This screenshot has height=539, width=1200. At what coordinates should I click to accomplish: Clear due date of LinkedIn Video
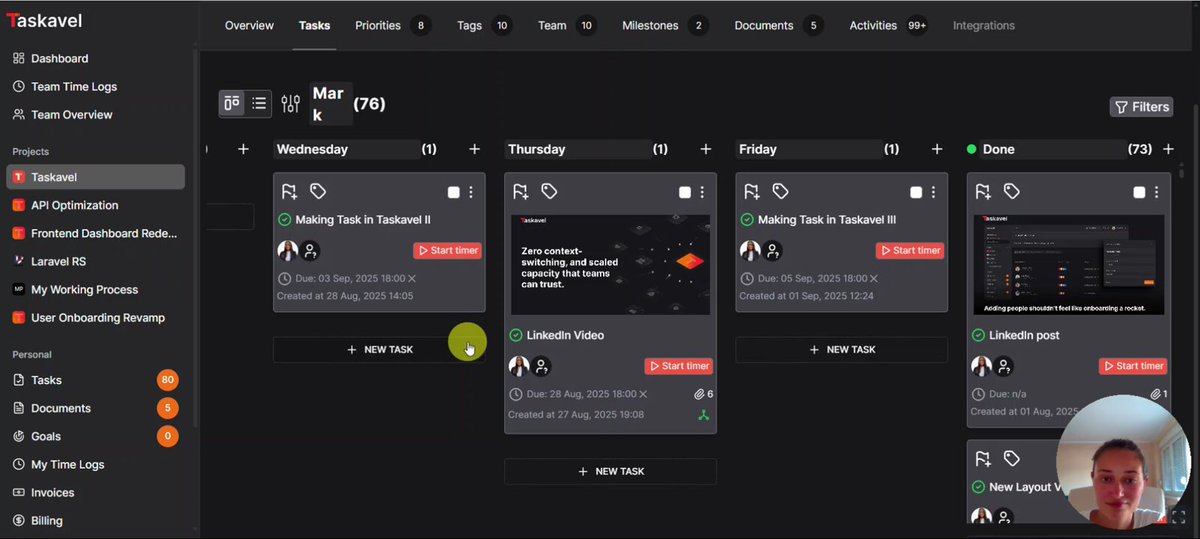tap(643, 394)
